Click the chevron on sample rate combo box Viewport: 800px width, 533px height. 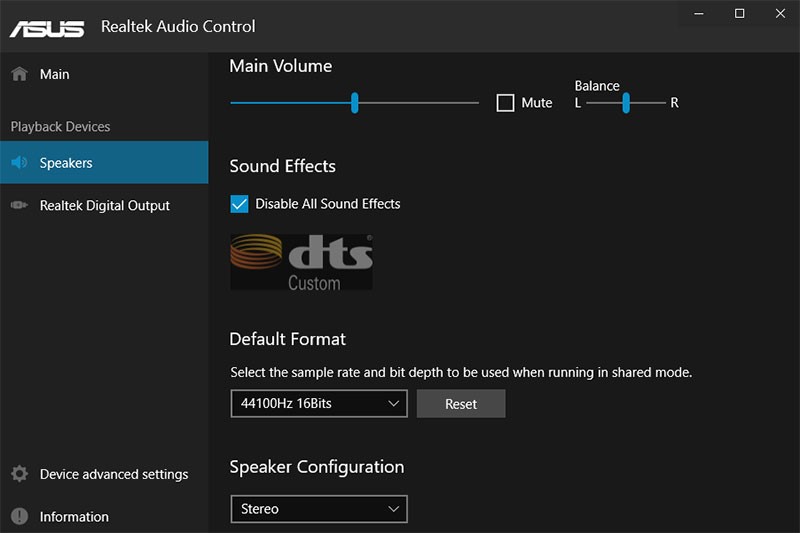click(393, 403)
